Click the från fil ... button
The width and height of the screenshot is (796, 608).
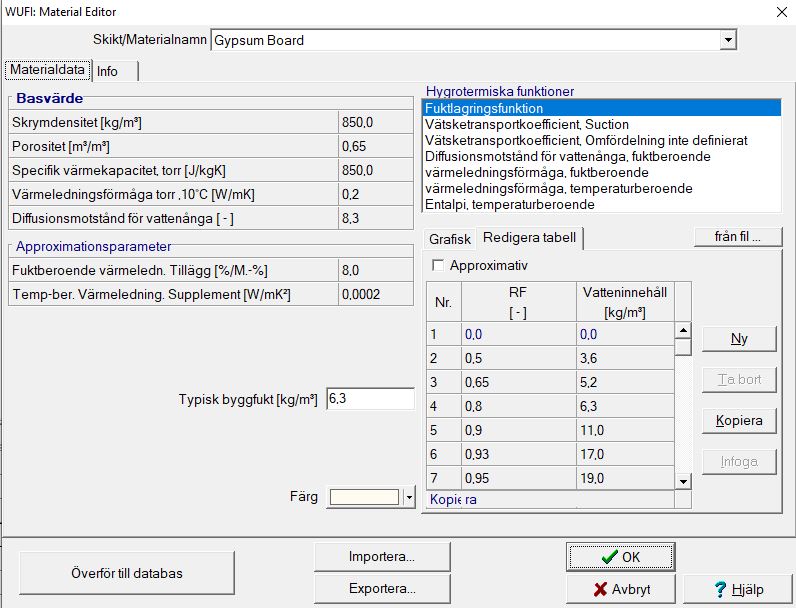click(738, 237)
